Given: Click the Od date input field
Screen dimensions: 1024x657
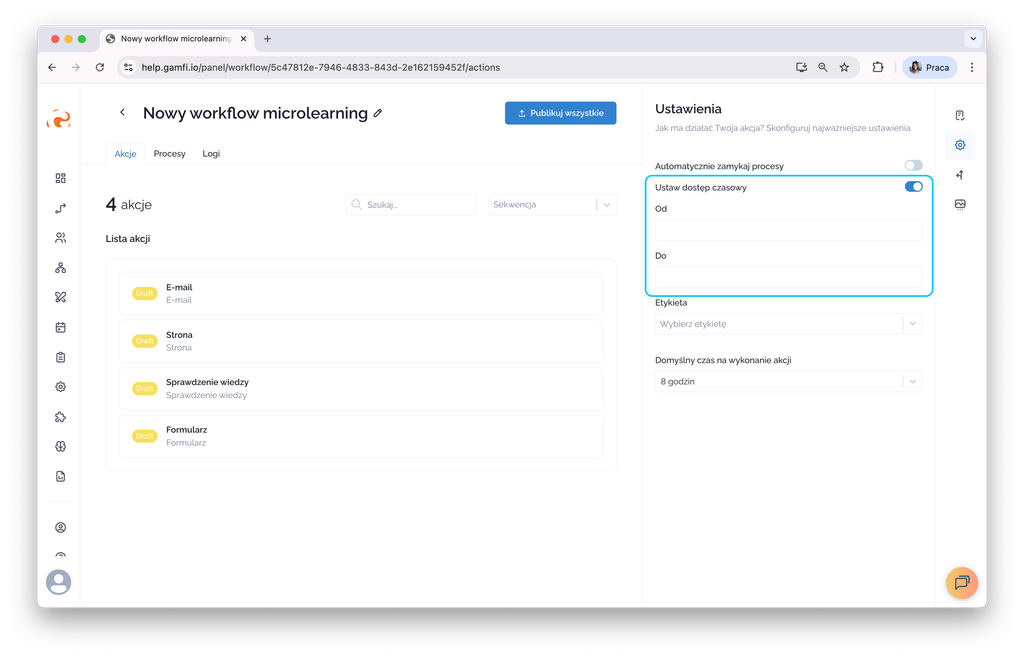Looking at the screenshot, I should pos(788,230).
